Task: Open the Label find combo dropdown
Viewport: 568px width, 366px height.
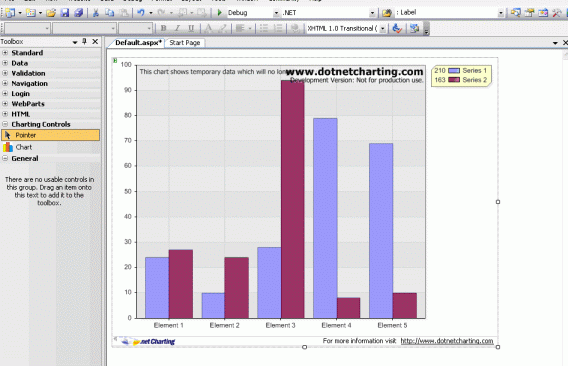Action: (x=501, y=13)
